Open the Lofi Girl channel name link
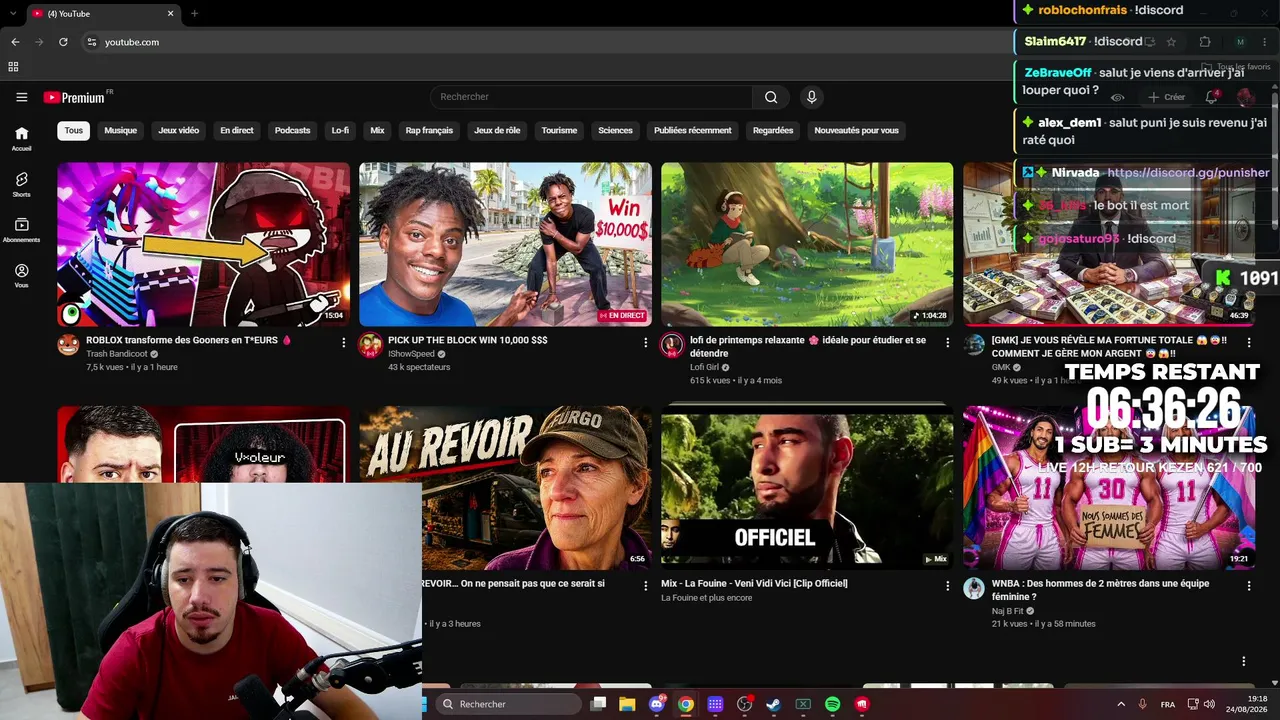The image size is (1280, 720). 705,367
